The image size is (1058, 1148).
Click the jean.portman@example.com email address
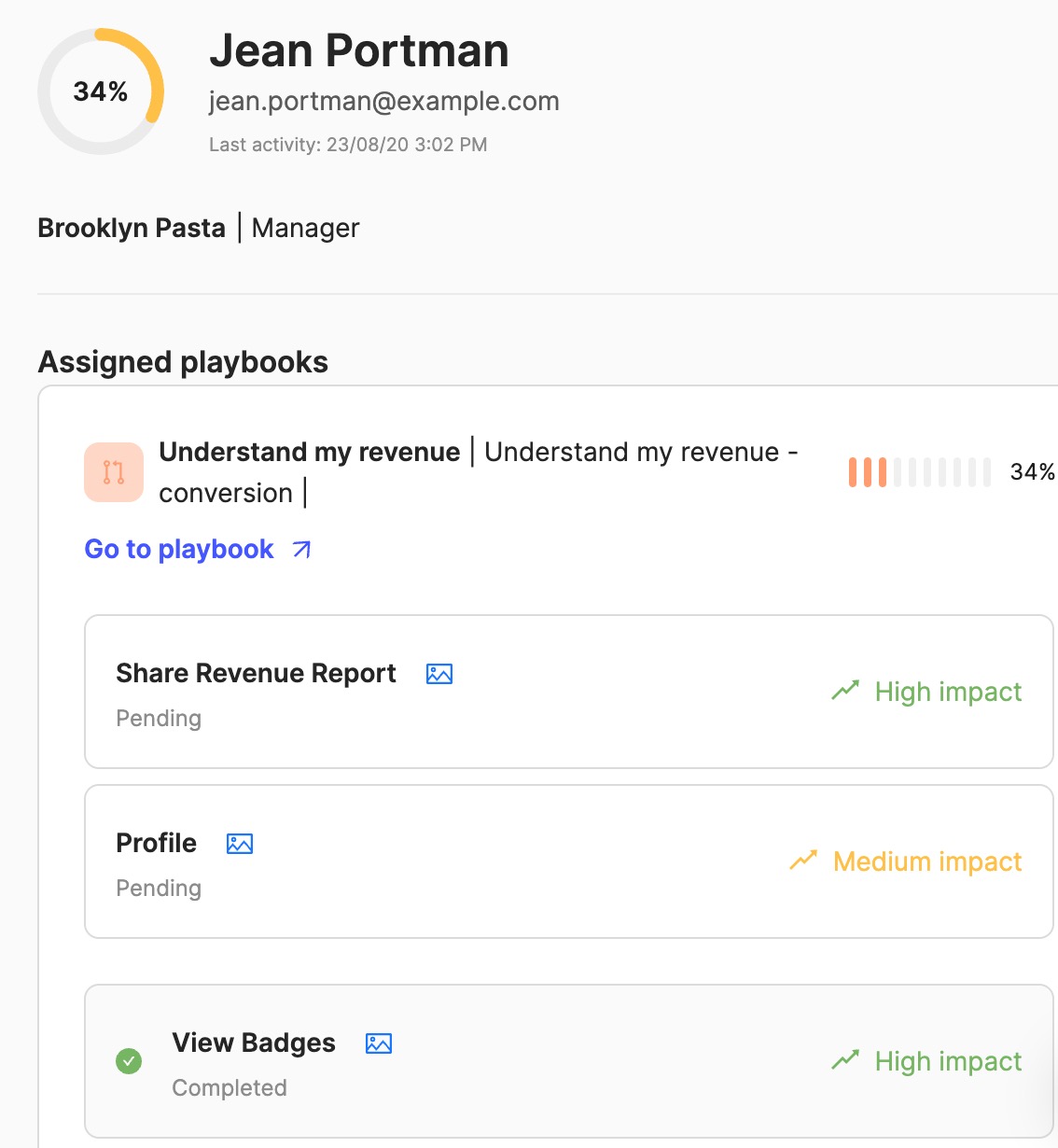point(383,101)
